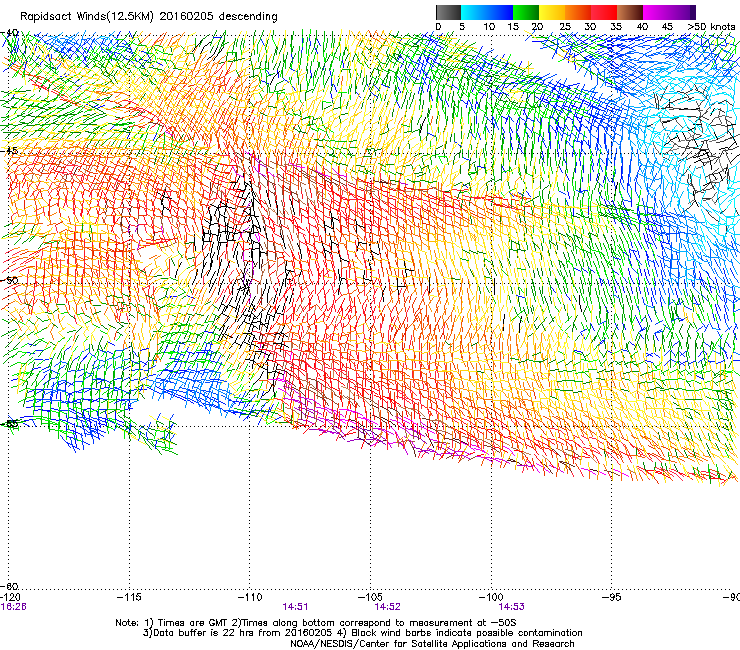Click the '-105' longitude axis label
The image size is (740, 650).
coord(370,597)
